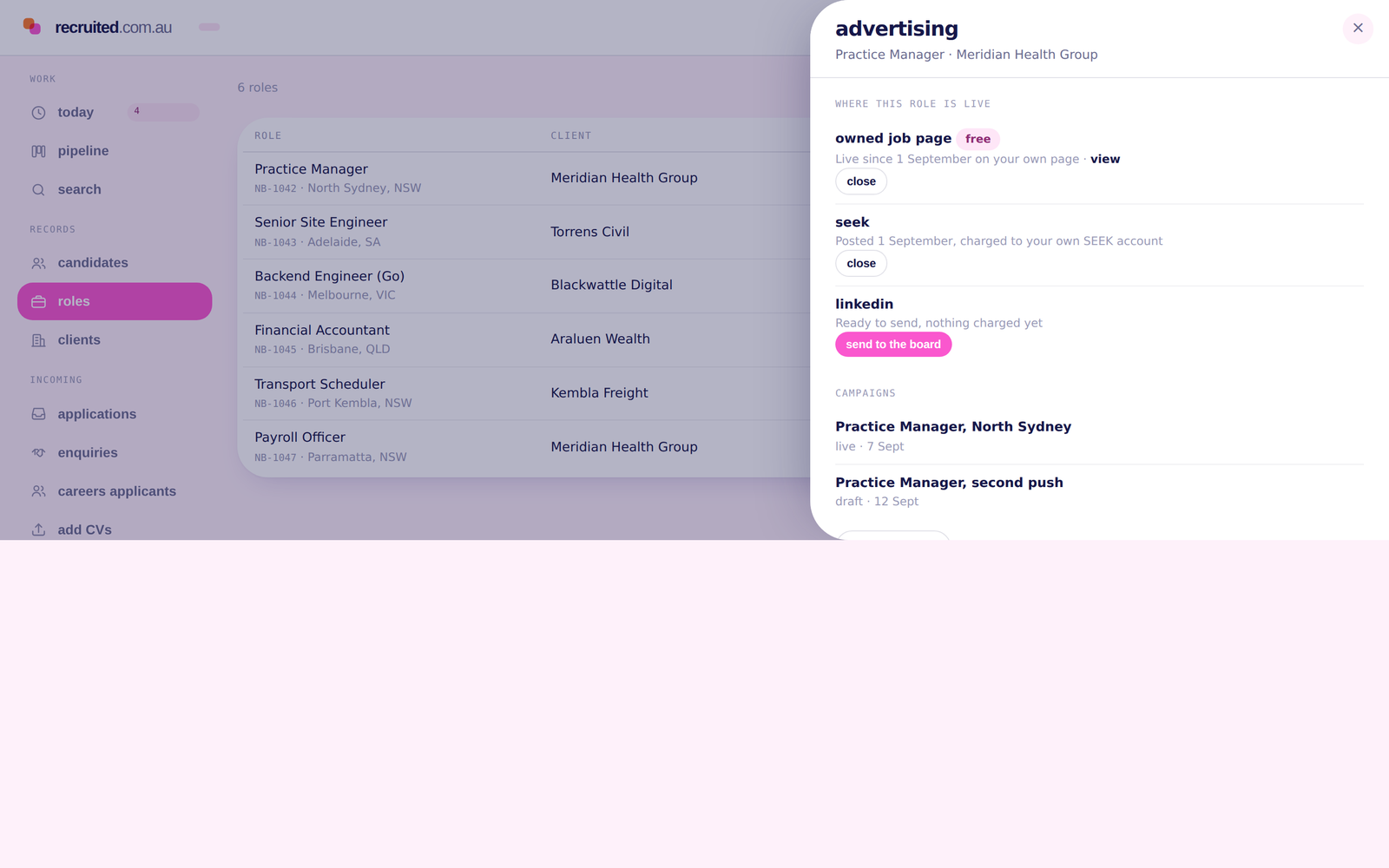Click the Araluen Wealth client cell
Screen dimensions: 1389x868
(x=600, y=339)
